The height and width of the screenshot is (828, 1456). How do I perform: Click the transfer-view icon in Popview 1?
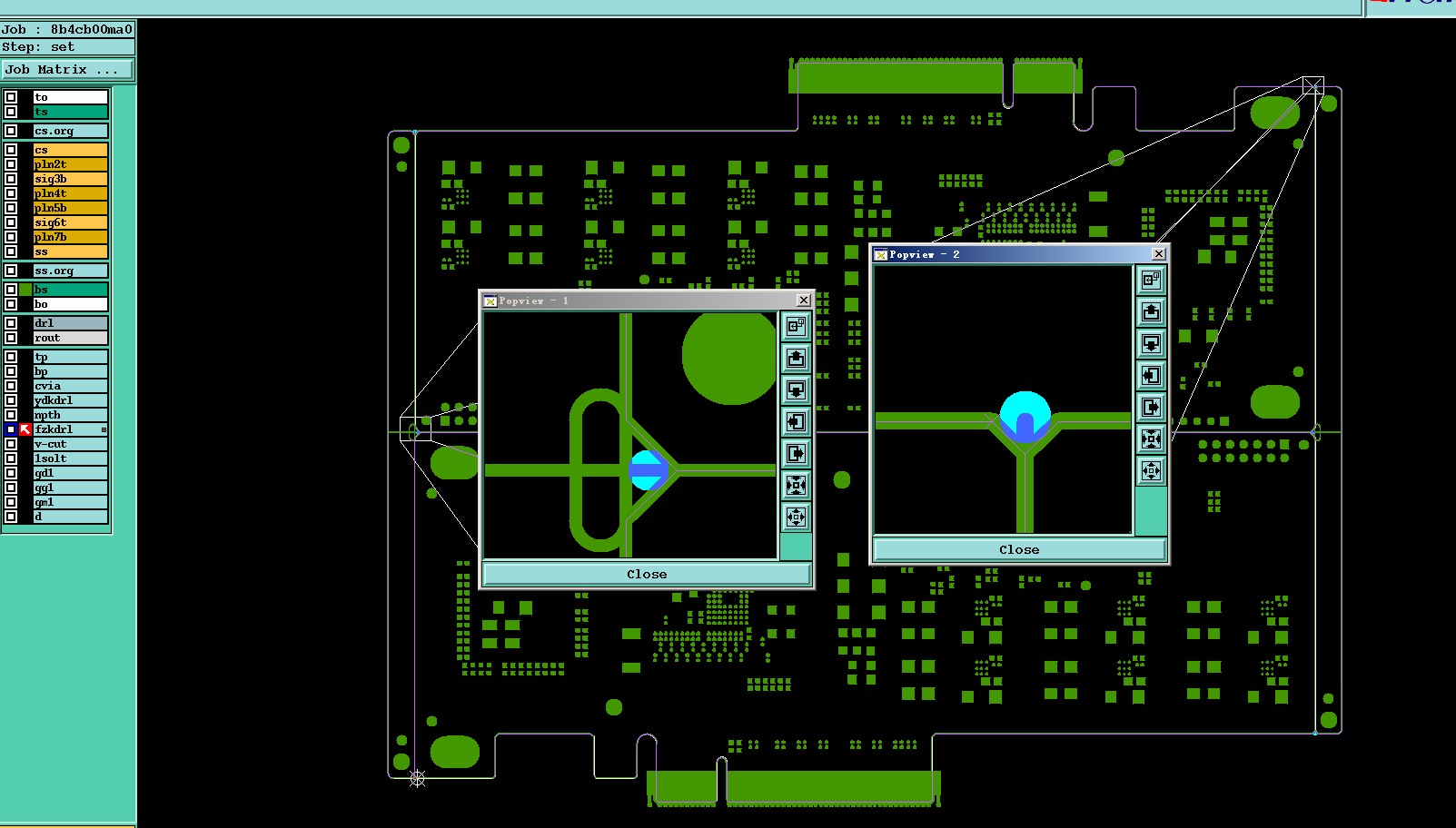pos(796,326)
